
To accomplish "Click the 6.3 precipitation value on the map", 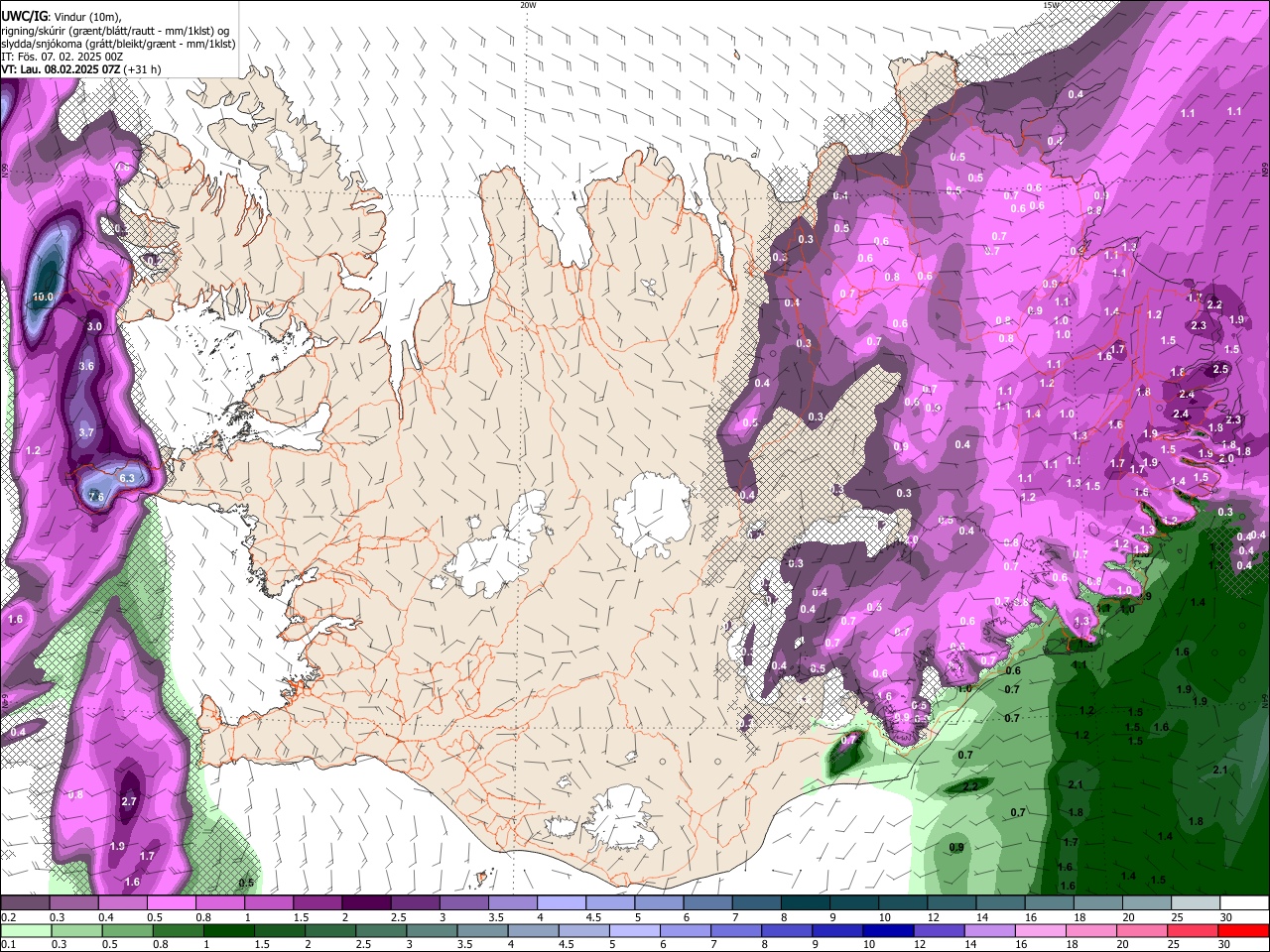I will tap(127, 478).
